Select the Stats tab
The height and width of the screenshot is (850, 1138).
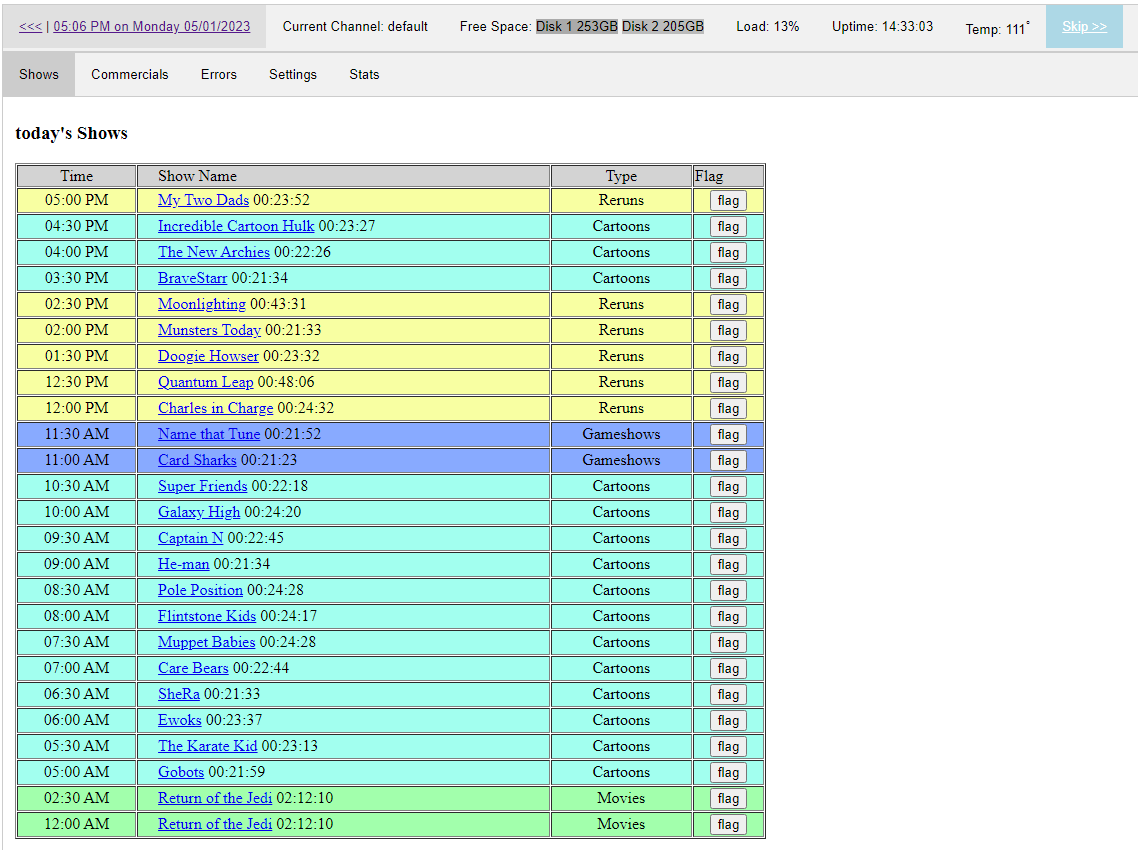(364, 75)
